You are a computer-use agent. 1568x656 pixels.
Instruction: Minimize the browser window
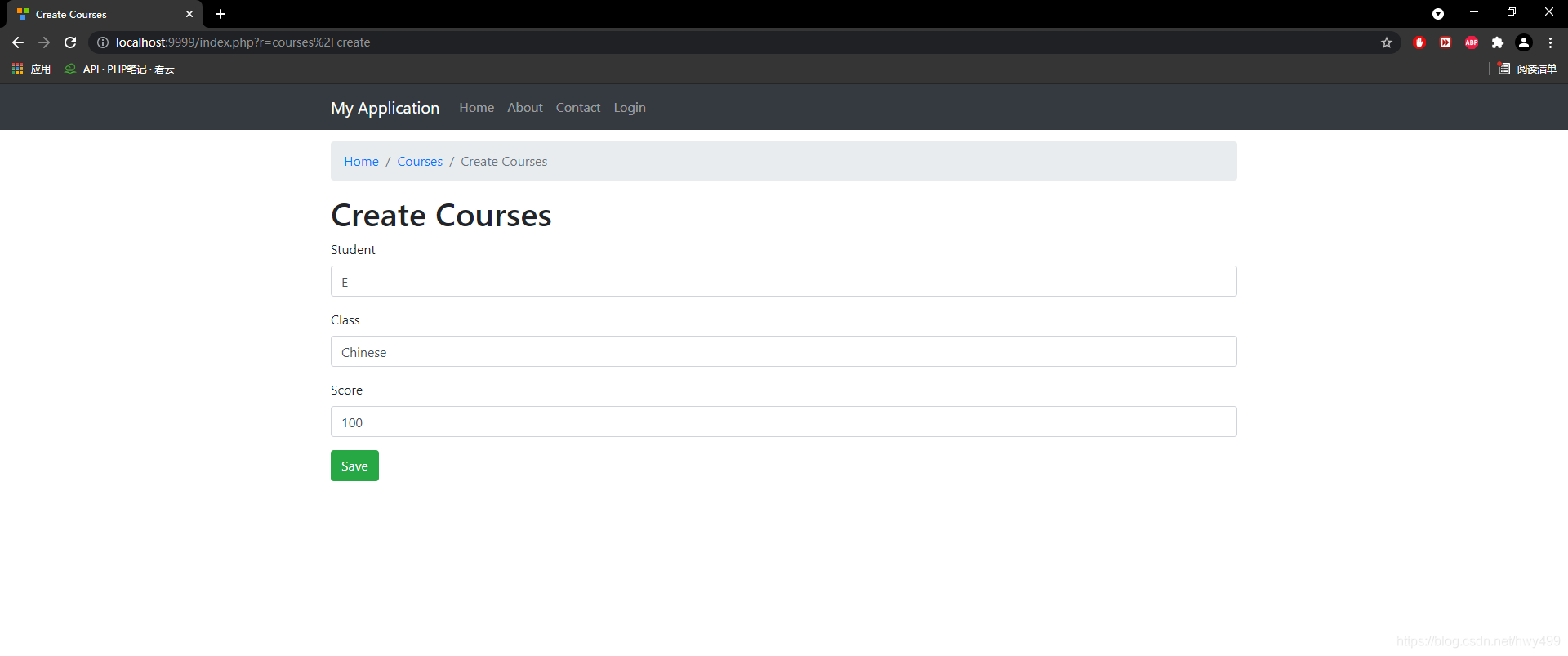pos(1474,12)
